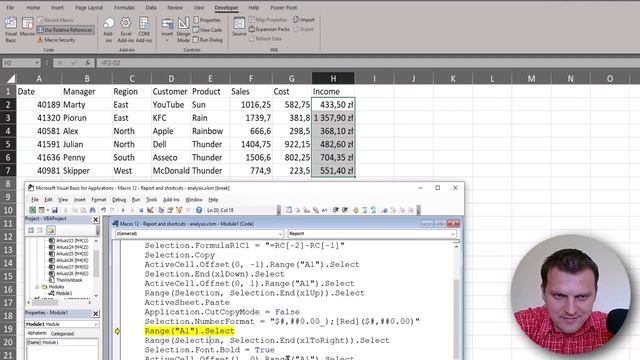Switch to the Data ribbon tab
This screenshot has height=360, width=640.
coord(151,7)
